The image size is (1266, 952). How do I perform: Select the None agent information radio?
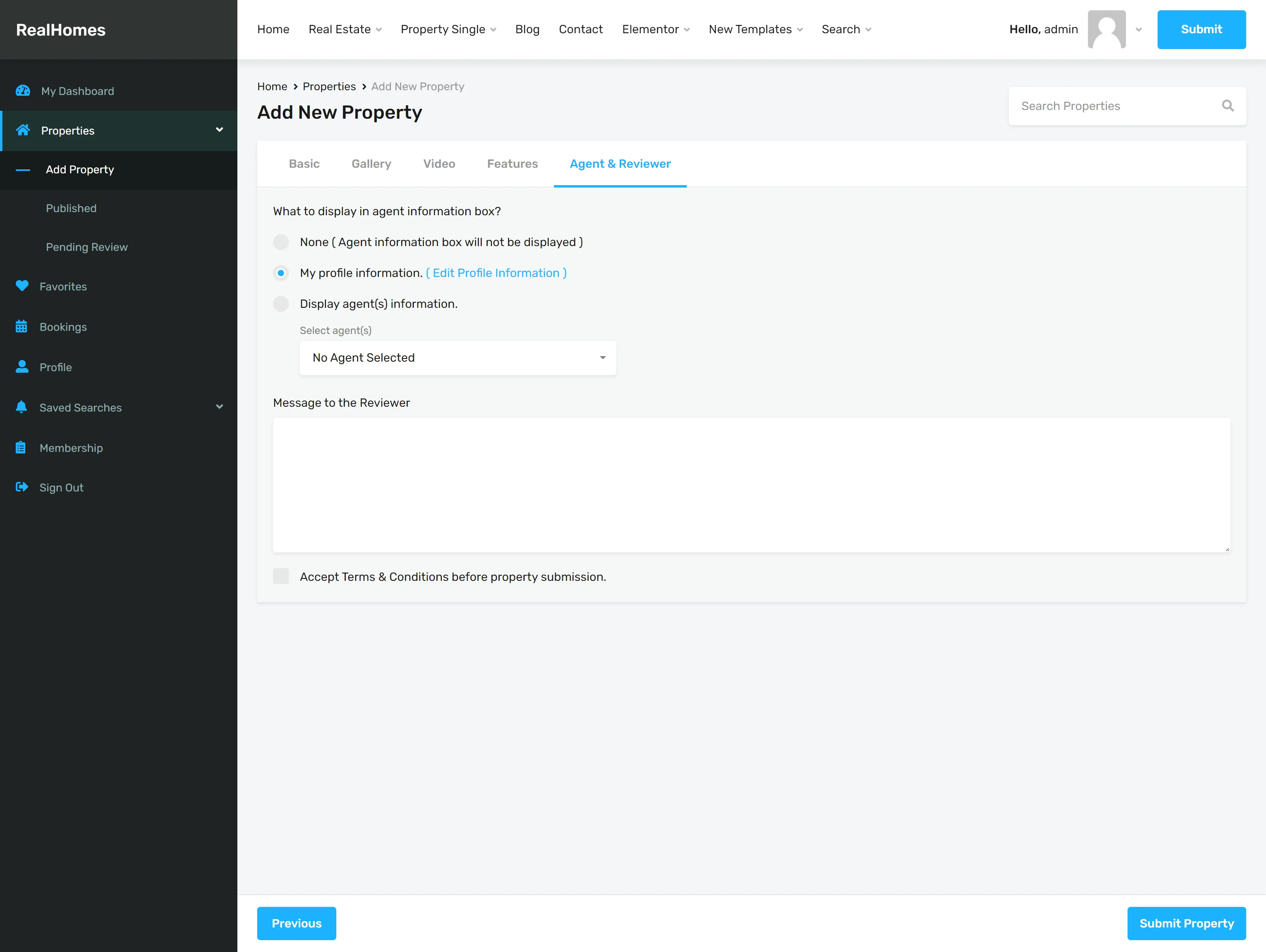[281, 242]
